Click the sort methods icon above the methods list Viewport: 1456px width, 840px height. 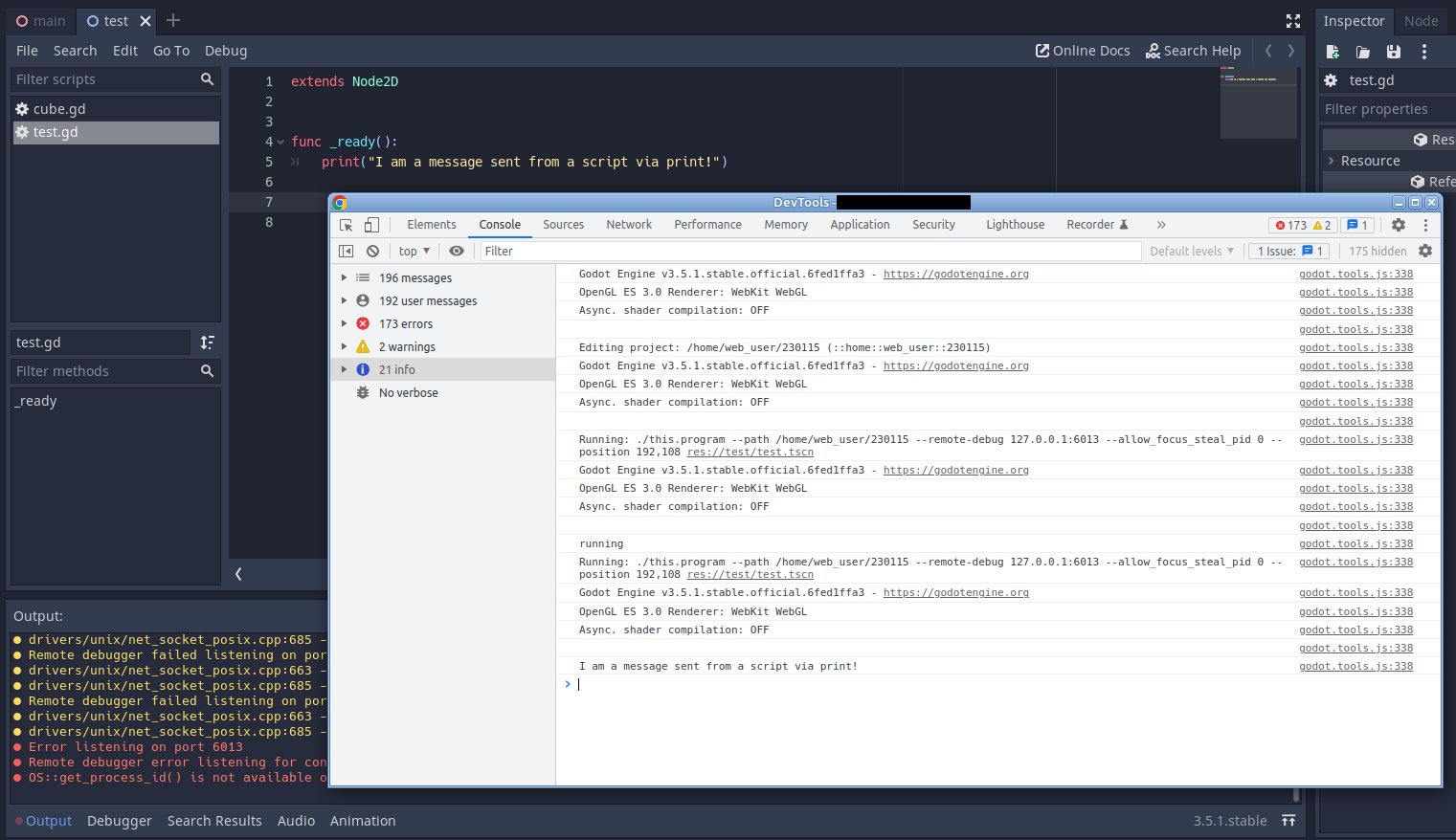point(207,342)
